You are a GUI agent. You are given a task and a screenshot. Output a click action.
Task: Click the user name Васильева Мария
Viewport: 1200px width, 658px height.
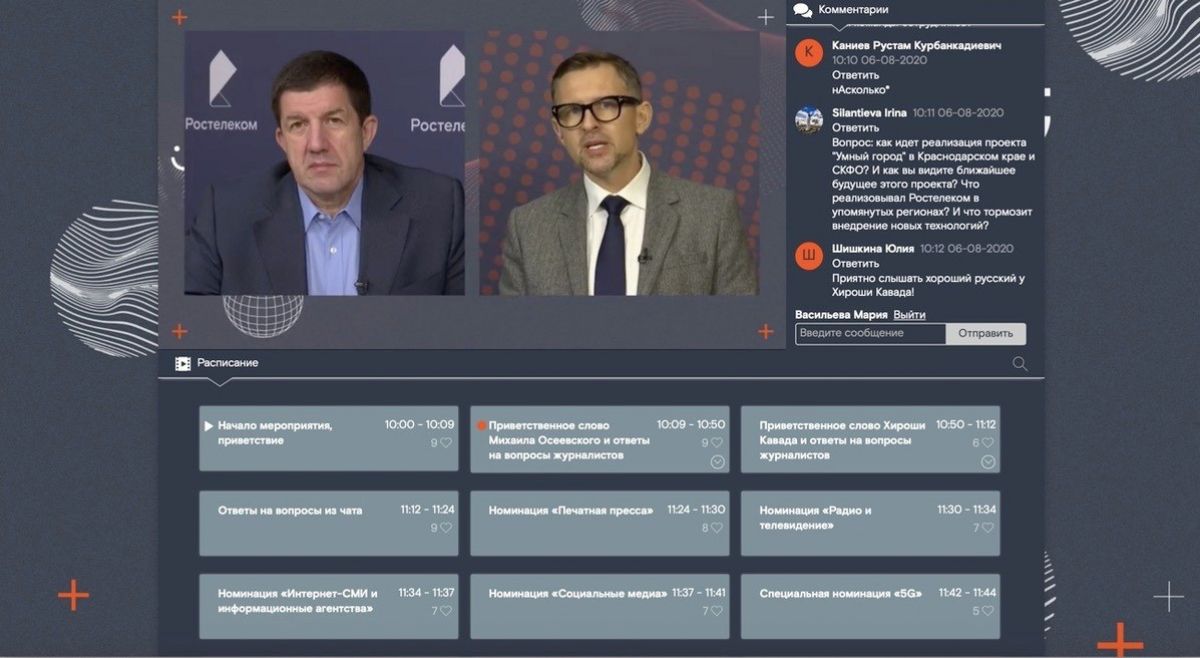click(x=841, y=315)
